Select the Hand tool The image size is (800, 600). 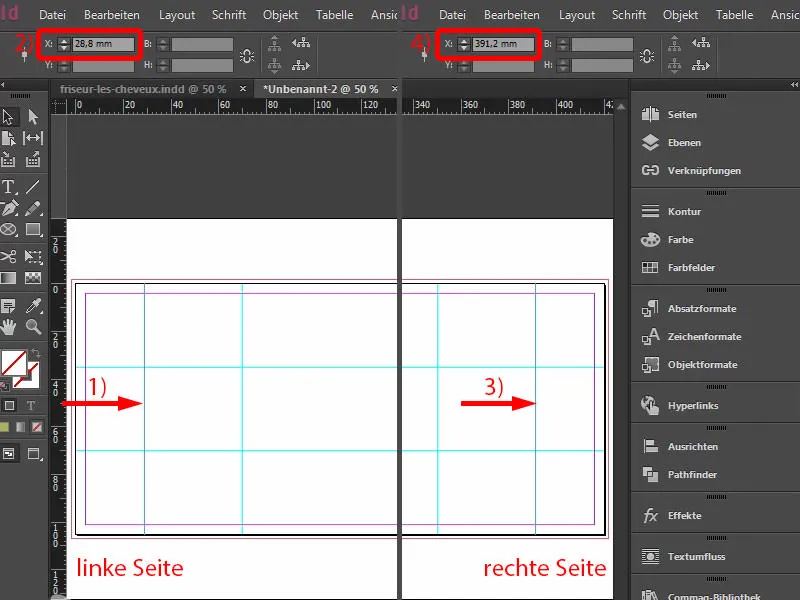(x=8, y=327)
